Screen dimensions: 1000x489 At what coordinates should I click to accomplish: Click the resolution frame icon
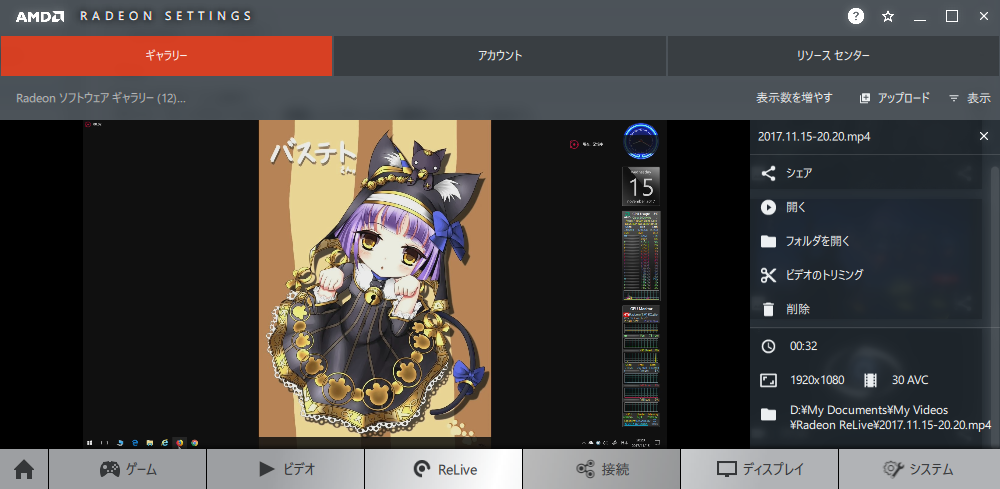(x=768, y=381)
